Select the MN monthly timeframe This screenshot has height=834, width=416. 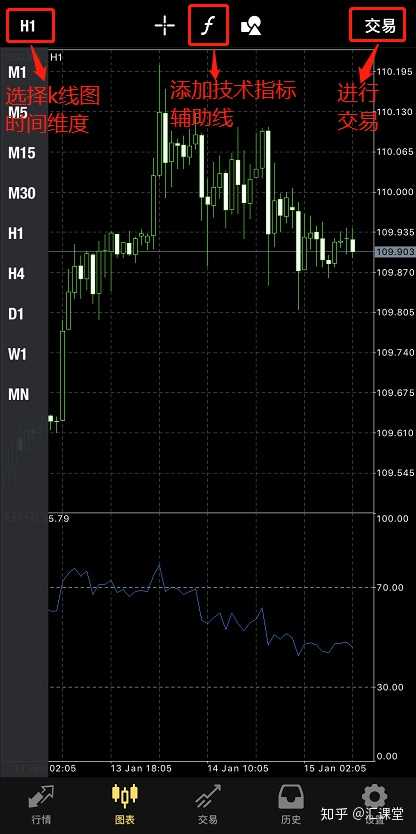[x=19, y=395]
